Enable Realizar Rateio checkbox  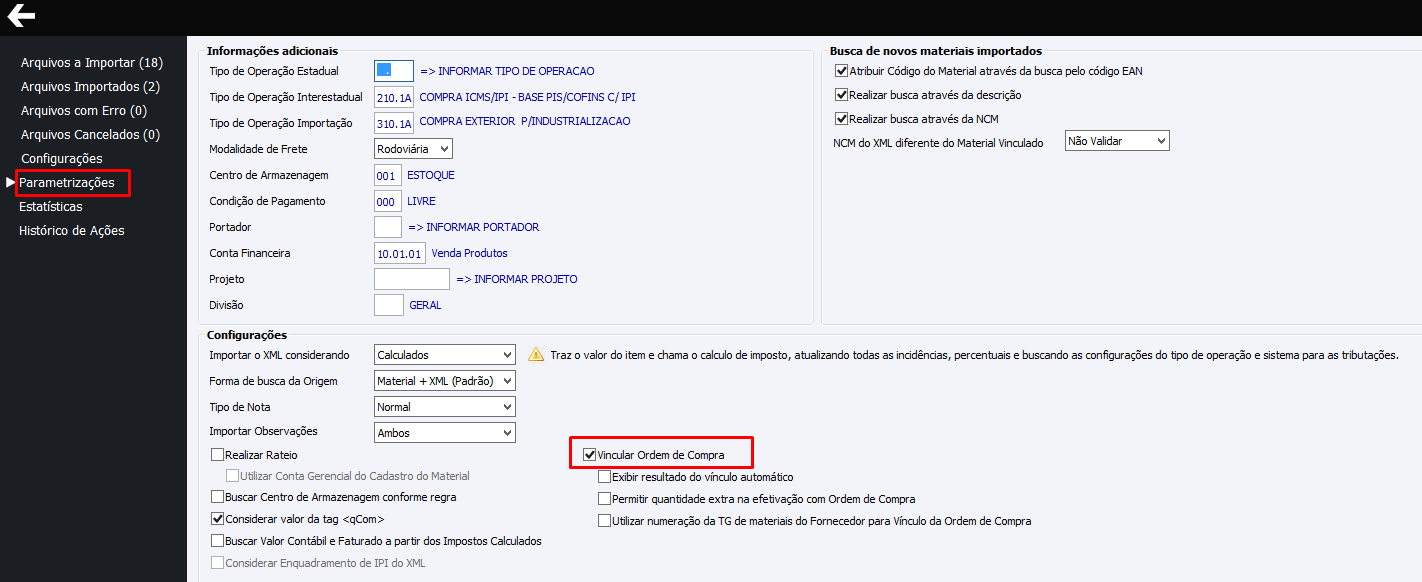pyautogui.click(x=218, y=455)
